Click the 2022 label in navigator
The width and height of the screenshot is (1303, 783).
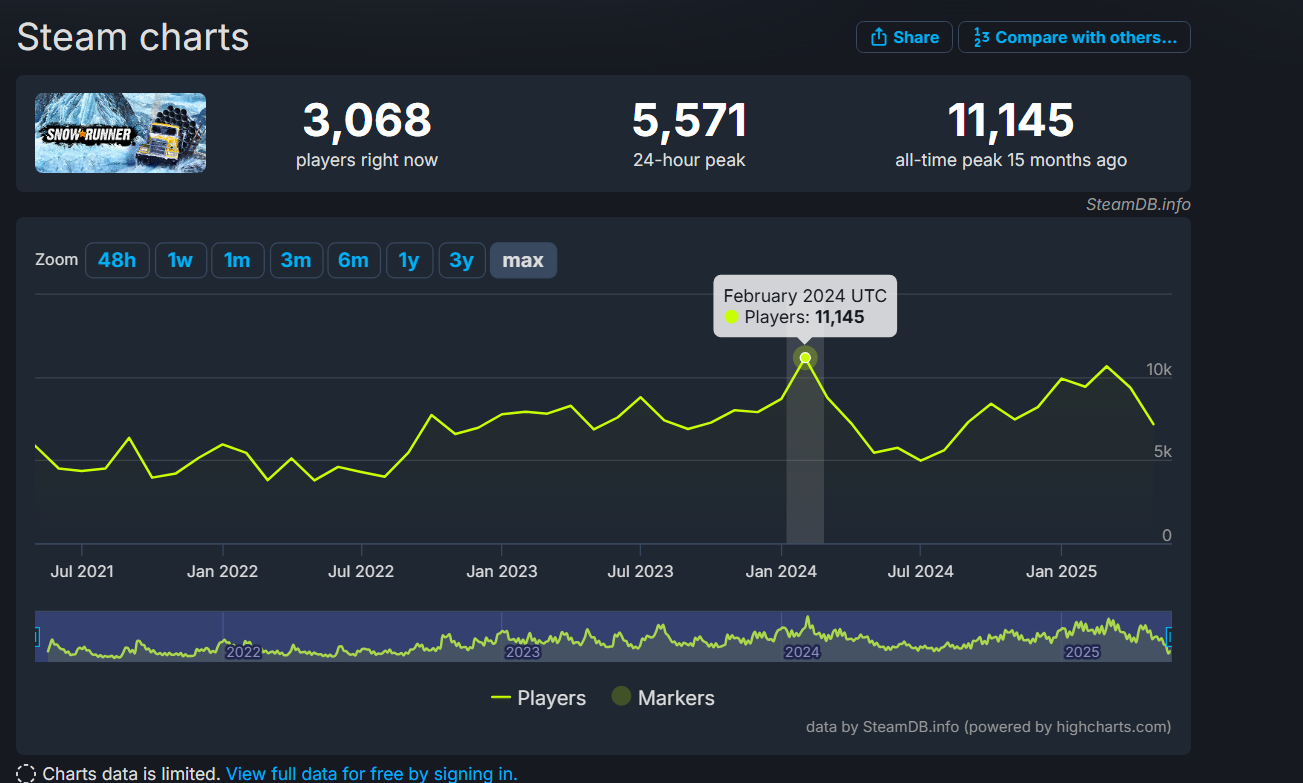243,652
